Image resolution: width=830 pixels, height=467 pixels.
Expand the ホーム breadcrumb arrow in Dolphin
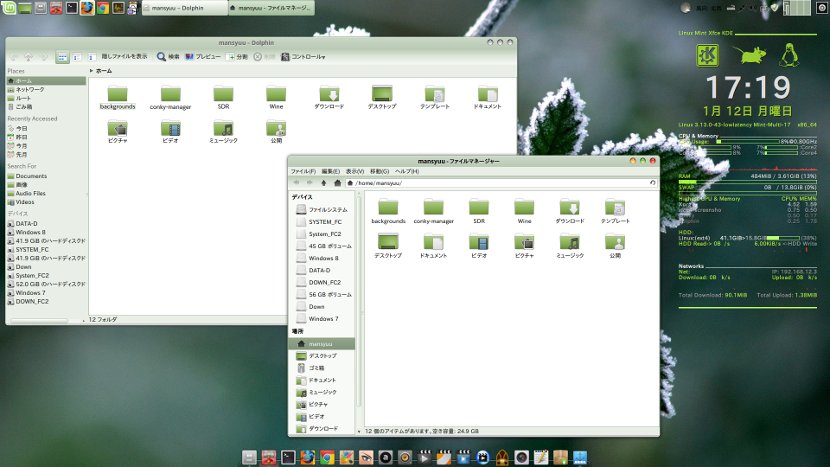(91, 70)
